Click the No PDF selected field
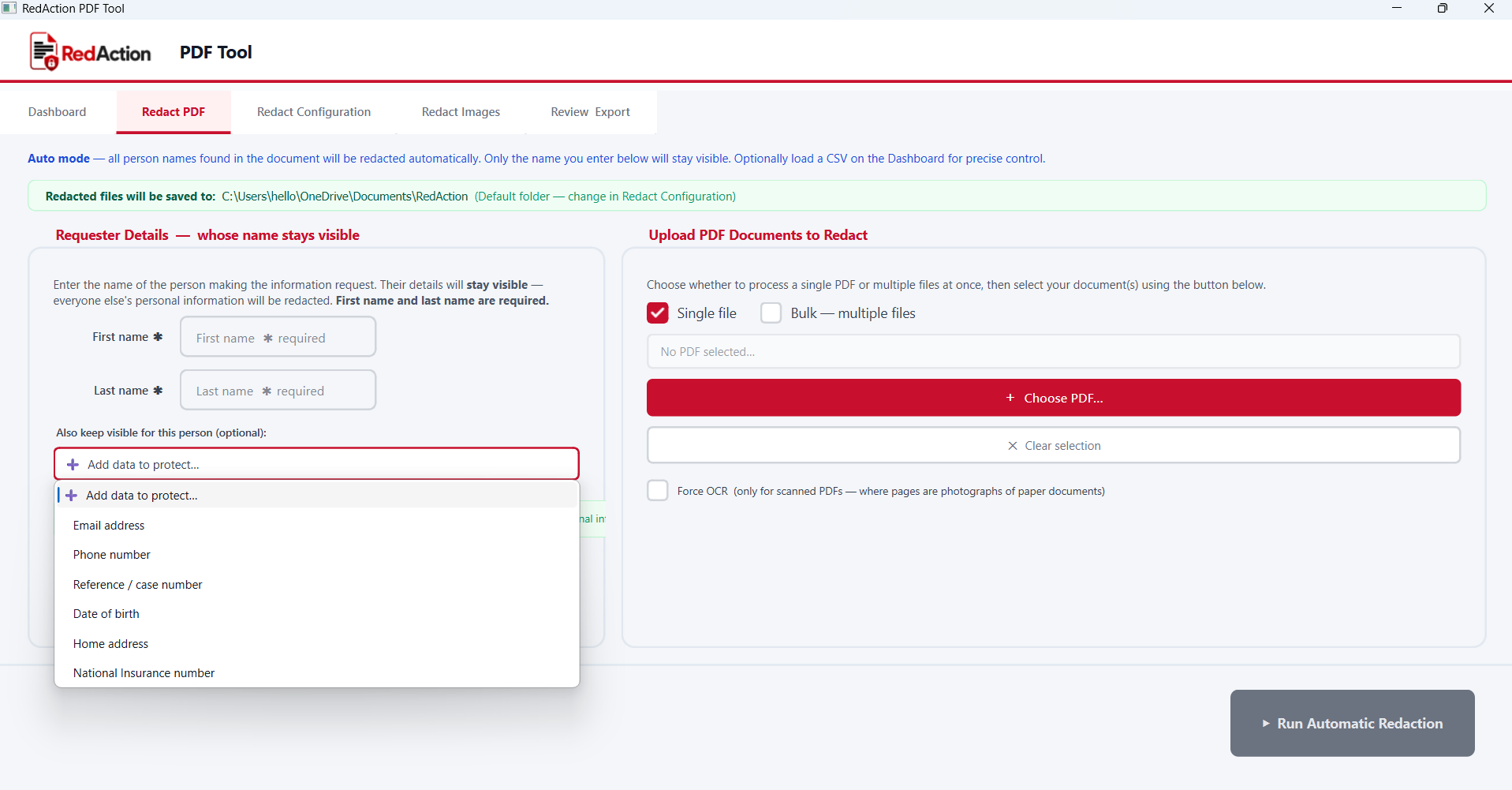Viewport: 1512px width, 790px height. (x=1054, y=352)
